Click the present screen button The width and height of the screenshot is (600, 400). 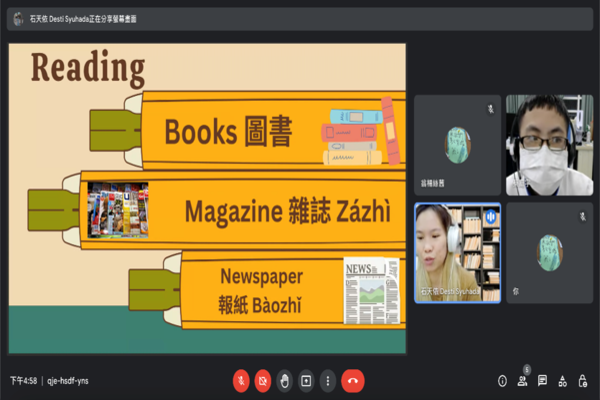(x=307, y=380)
